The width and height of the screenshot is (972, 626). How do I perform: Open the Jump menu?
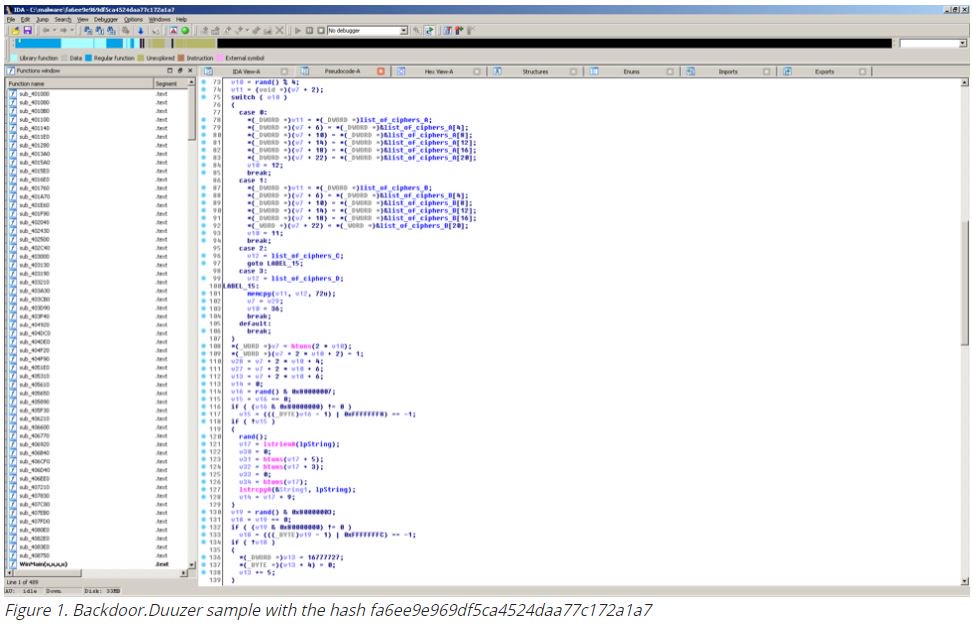[x=42, y=19]
